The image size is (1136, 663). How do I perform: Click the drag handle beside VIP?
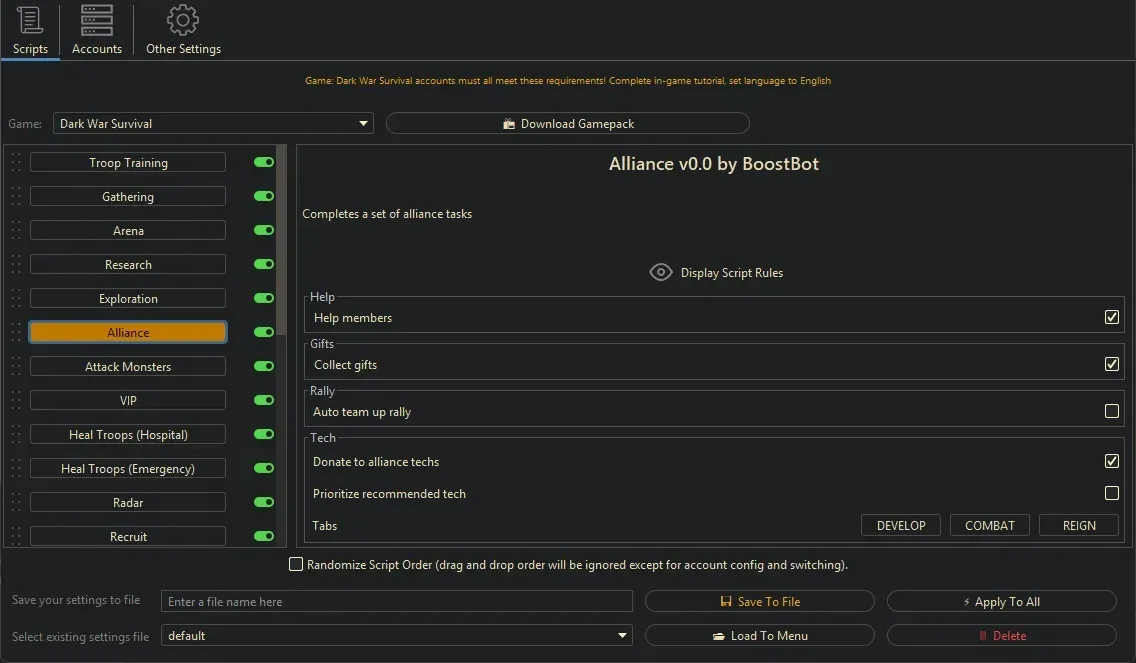pos(16,401)
